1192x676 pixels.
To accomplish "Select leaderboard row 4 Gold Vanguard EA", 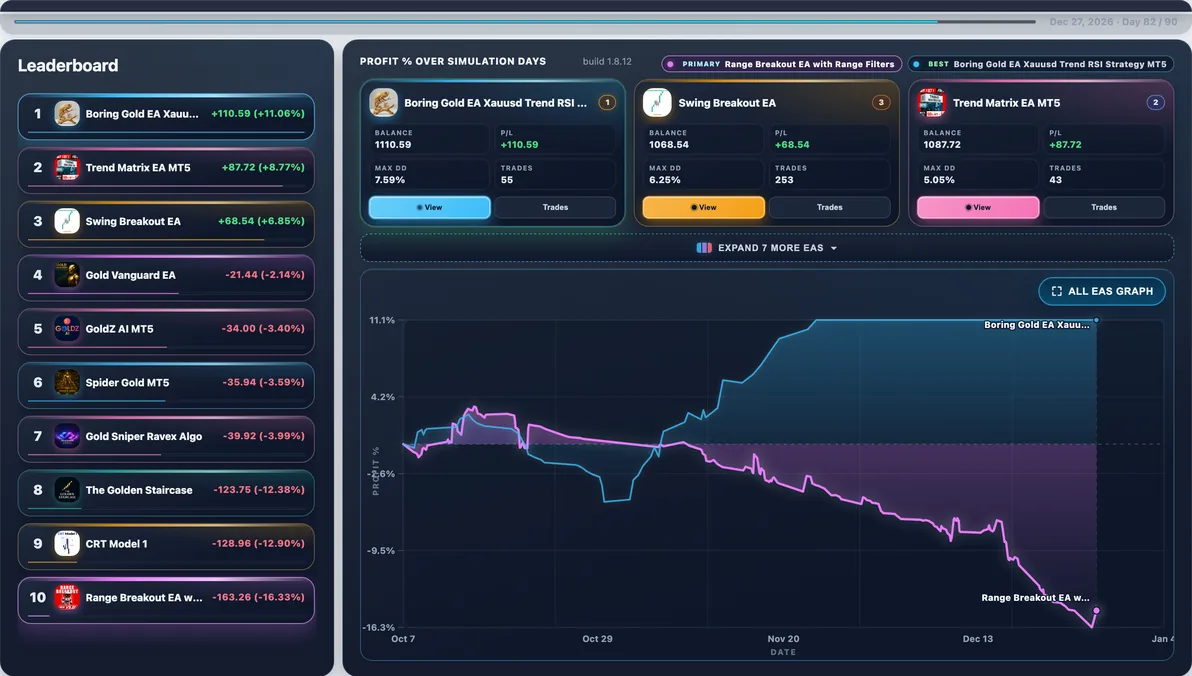I will tap(166, 278).
